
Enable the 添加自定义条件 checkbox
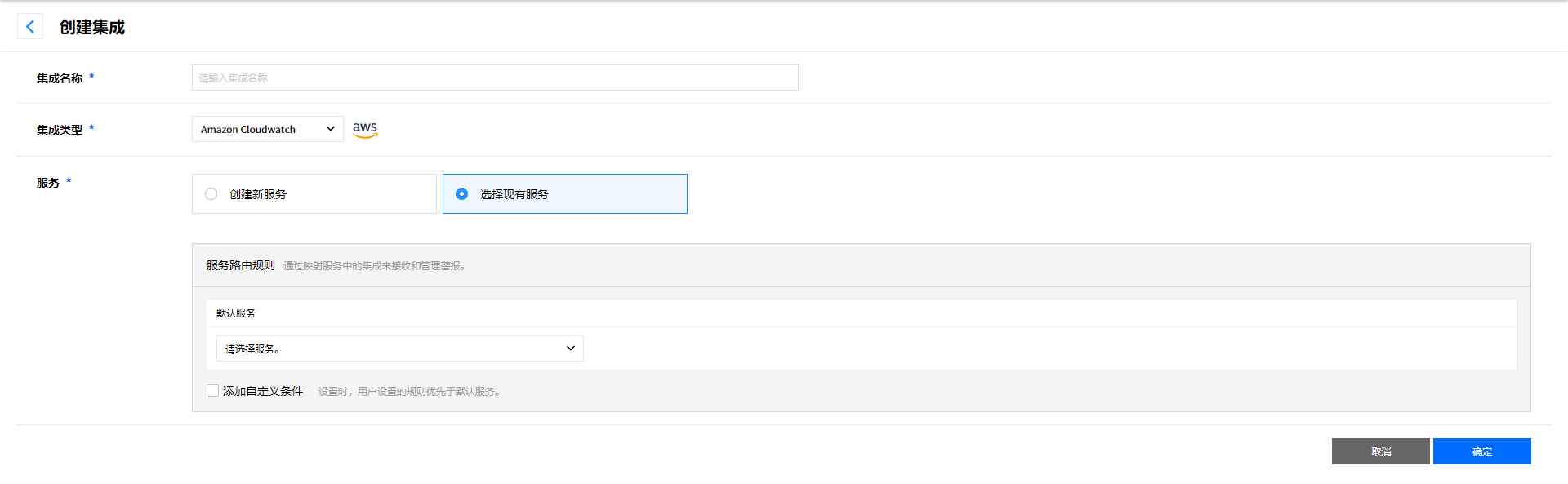pyautogui.click(x=213, y=391)
